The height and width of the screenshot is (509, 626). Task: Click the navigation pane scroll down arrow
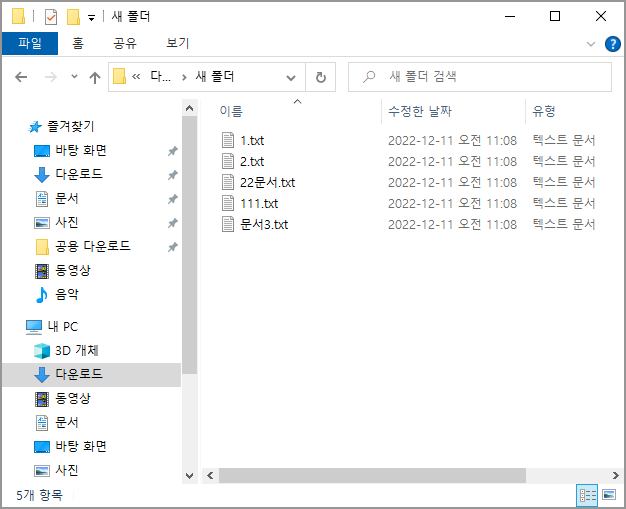190,475
